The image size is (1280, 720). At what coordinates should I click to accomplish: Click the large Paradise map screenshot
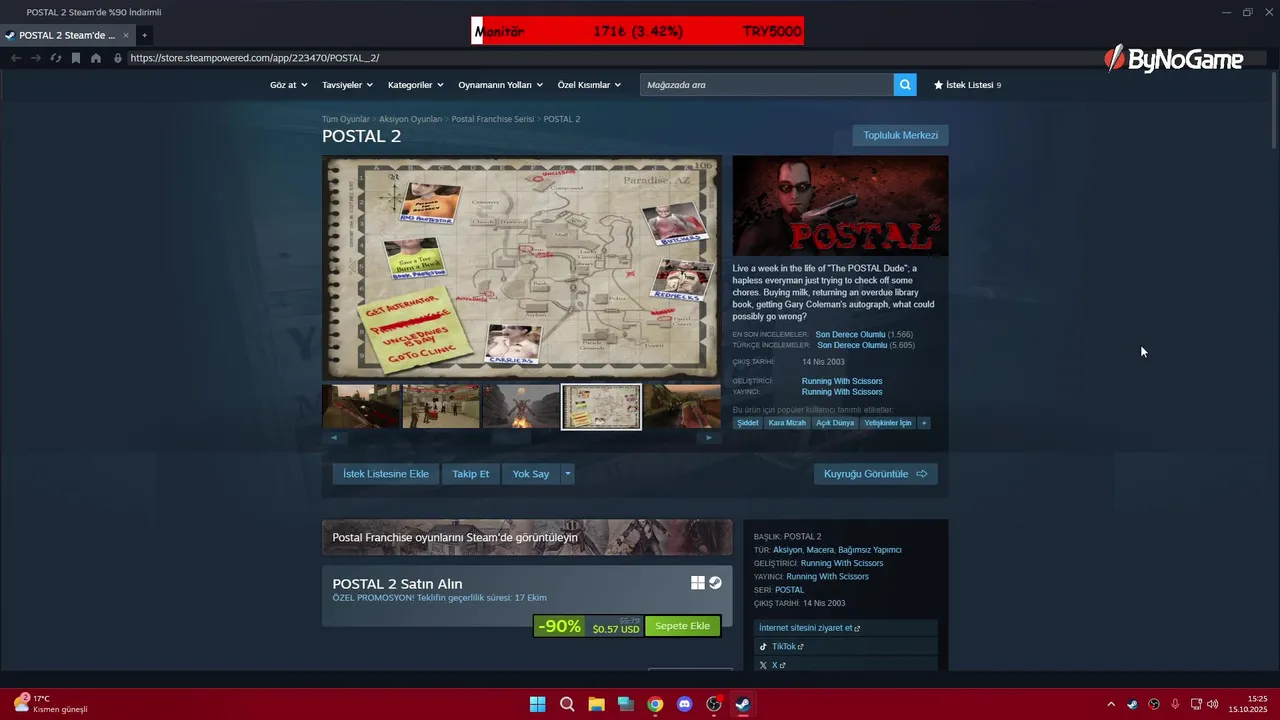(521, 267)
